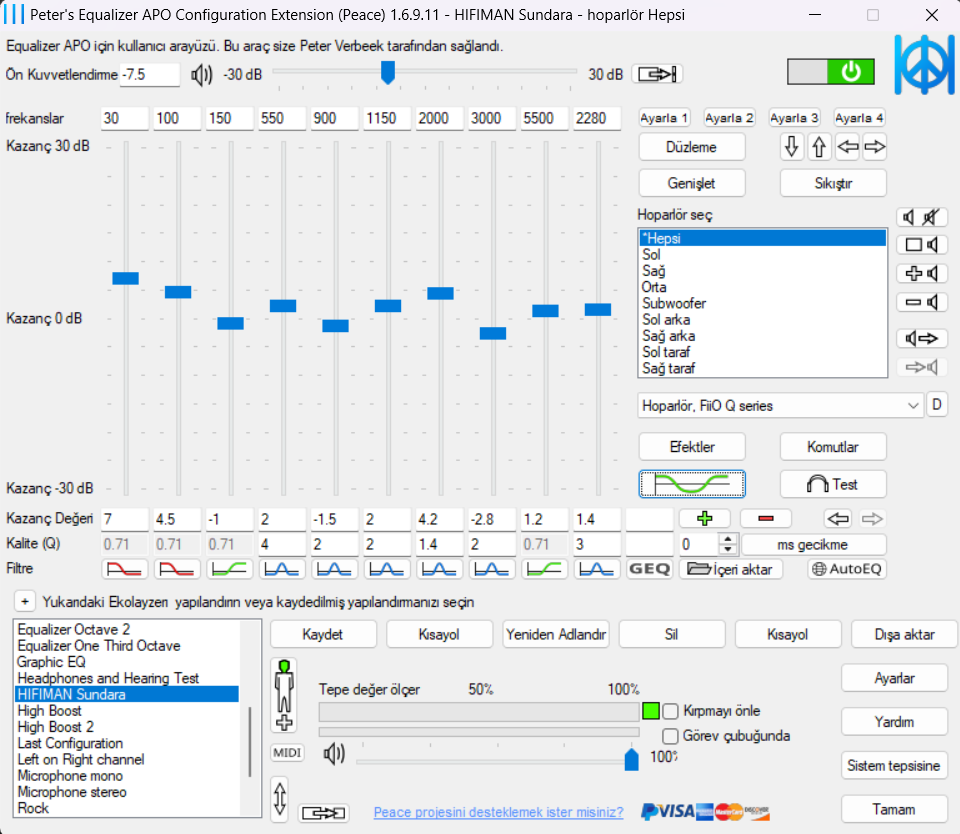The width and height of the screenshot is (960, 834).
Task: Select the Ayarla 3 preset tab
Action: pos(794,118)
